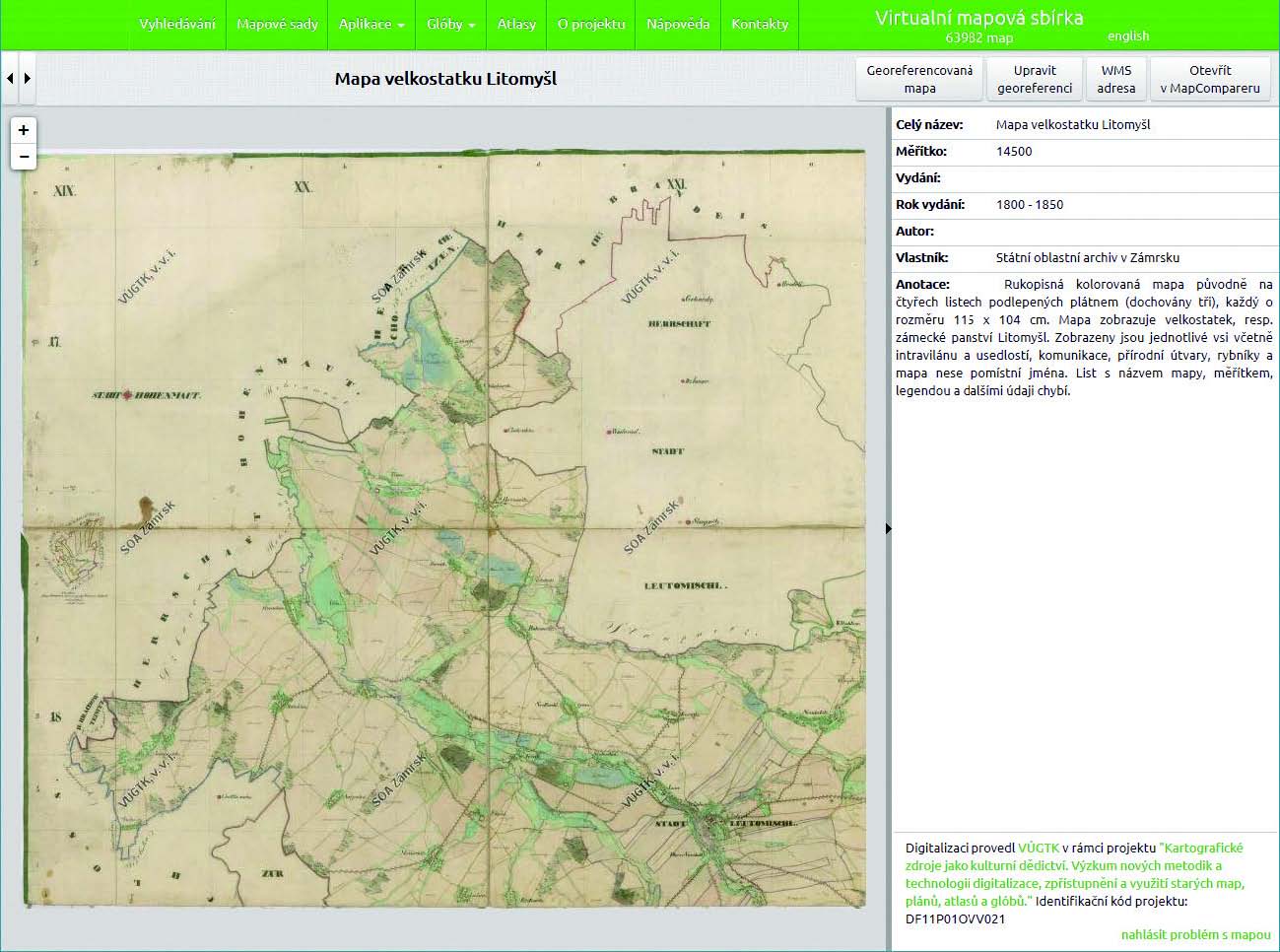Click the Autor label

pyautogui.click(x=914, y=232)
